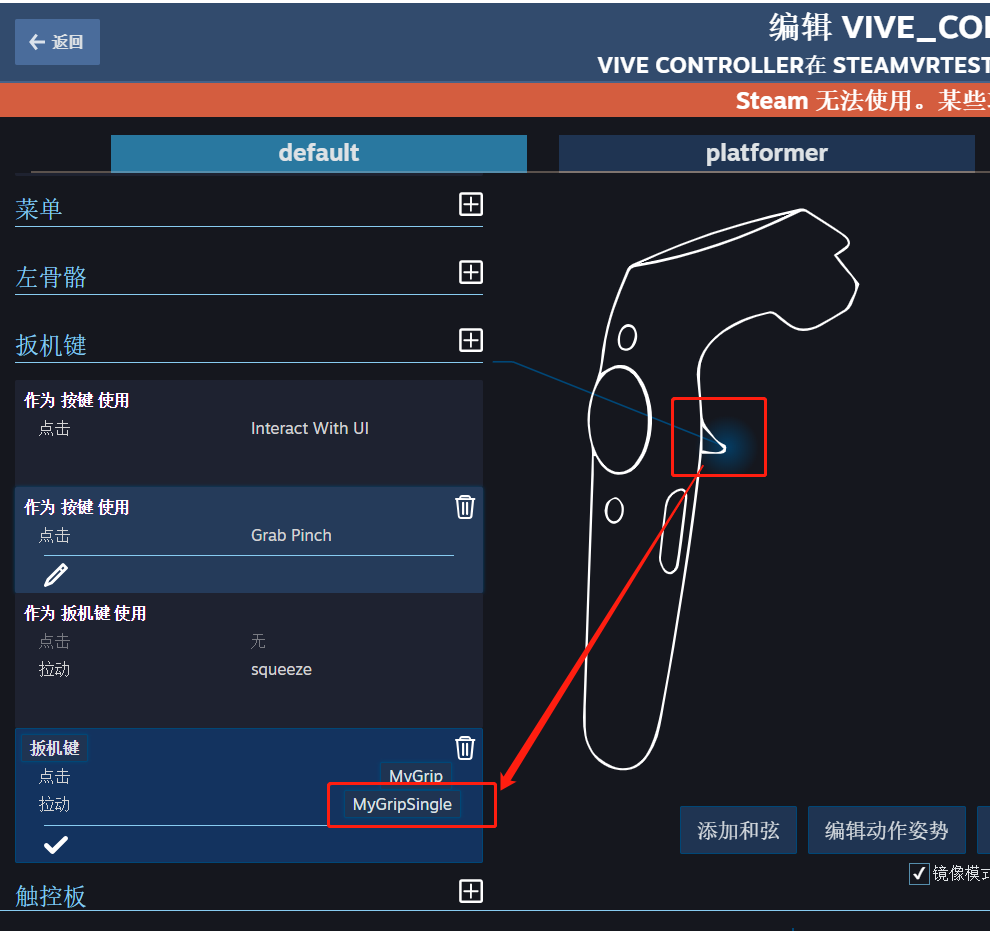Screen dimensions: 990x931
Task: Delete the MyGrip trigger binding
Action: (x=465, y=748)
